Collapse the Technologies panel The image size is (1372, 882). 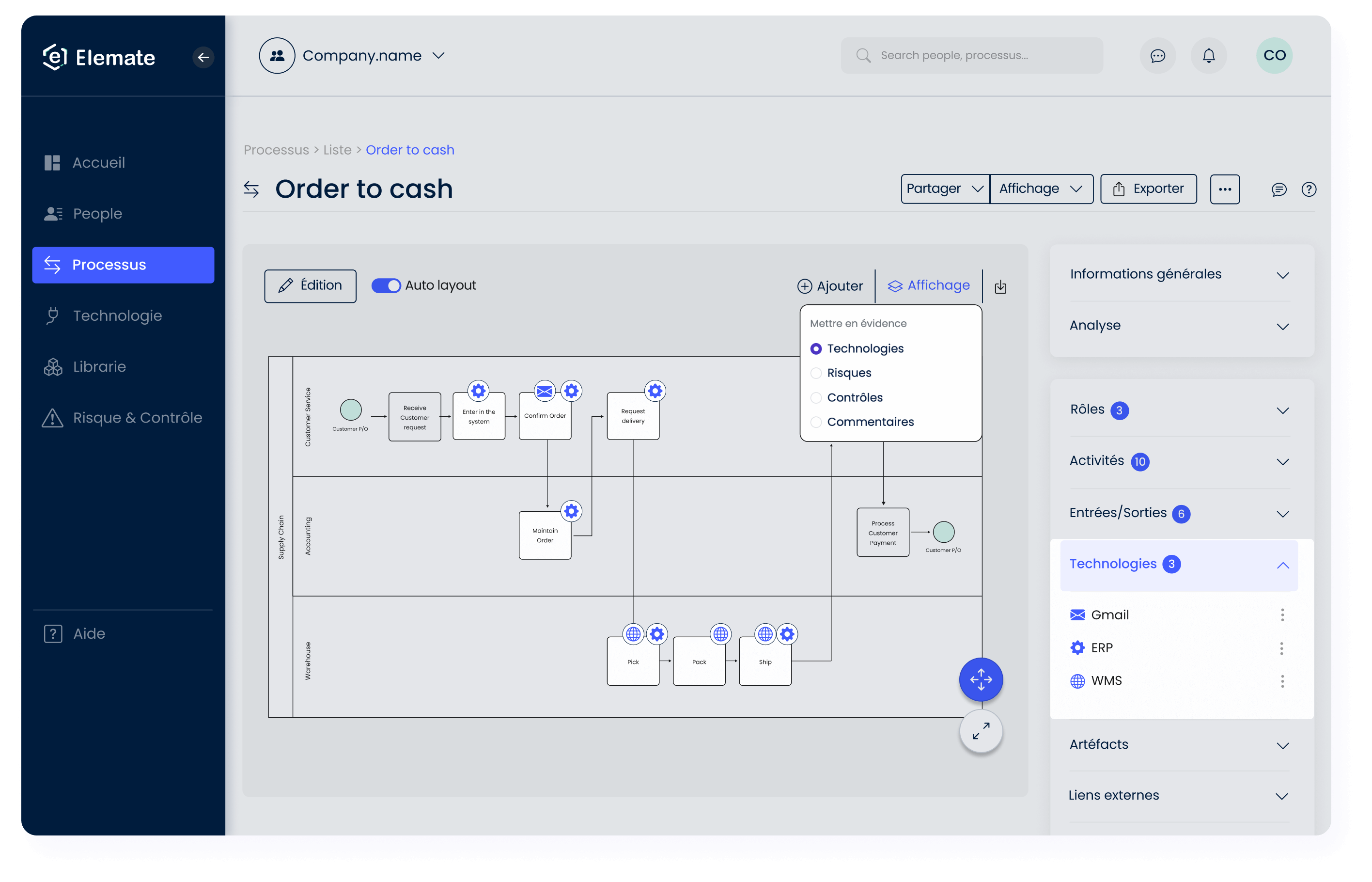1283,563
